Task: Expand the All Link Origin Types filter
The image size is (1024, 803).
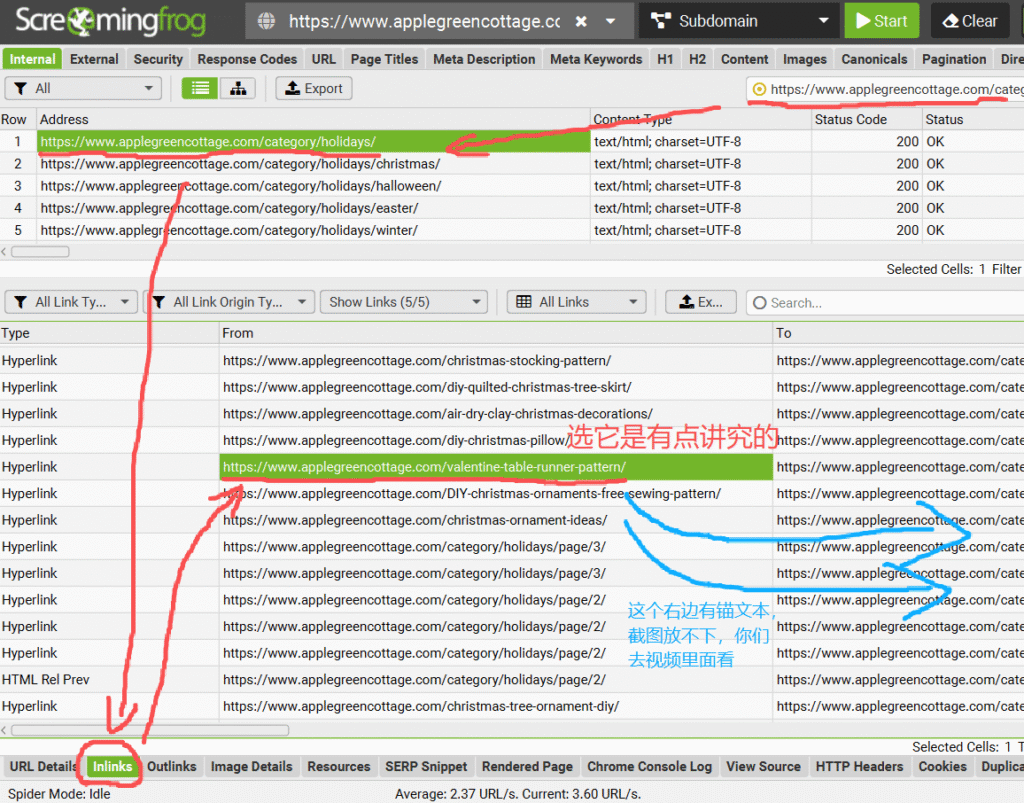Action: tap(229, 302)
